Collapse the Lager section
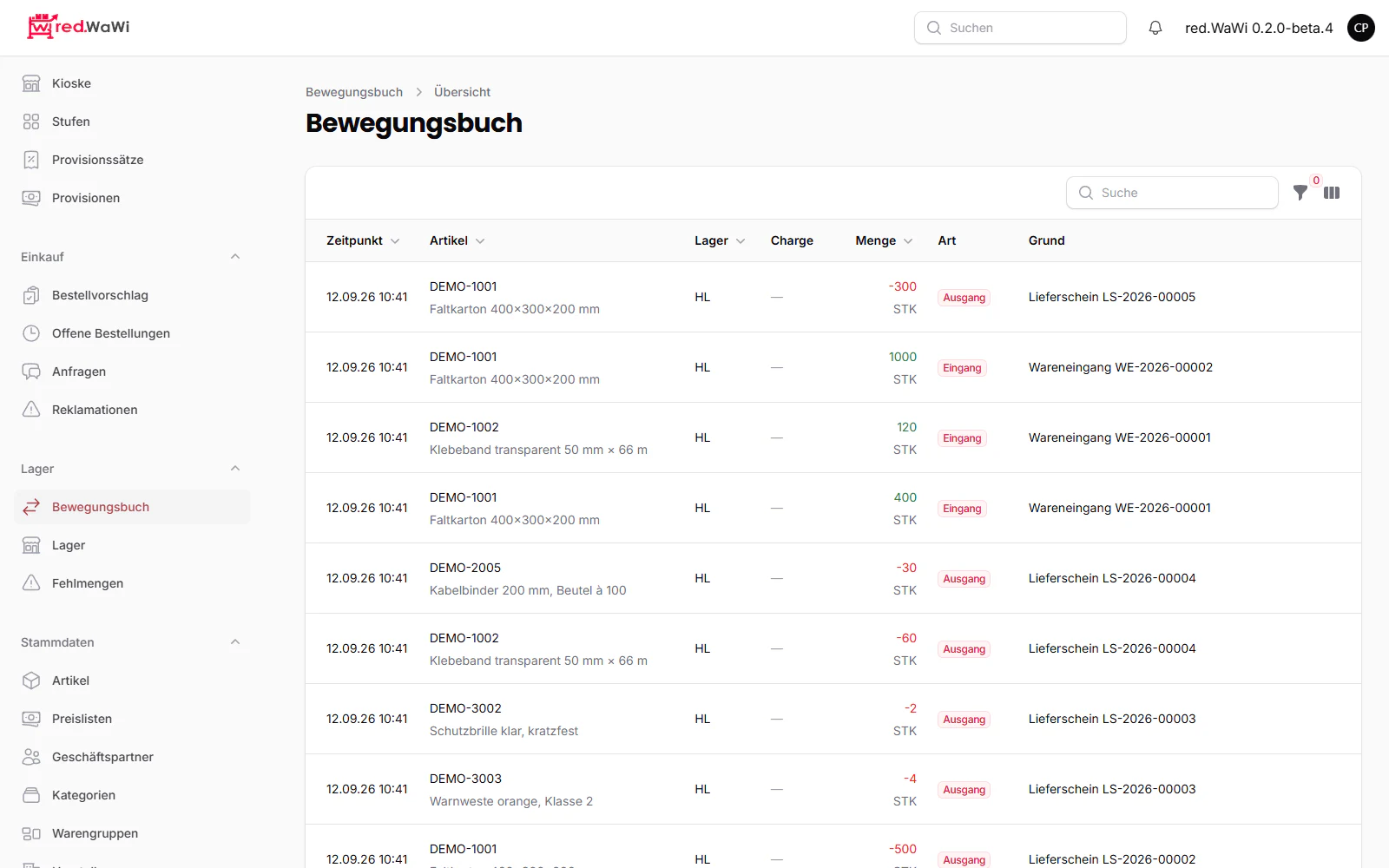This screenshot has height=868, width=1389. pyautogui.click(x=235, y=469)
